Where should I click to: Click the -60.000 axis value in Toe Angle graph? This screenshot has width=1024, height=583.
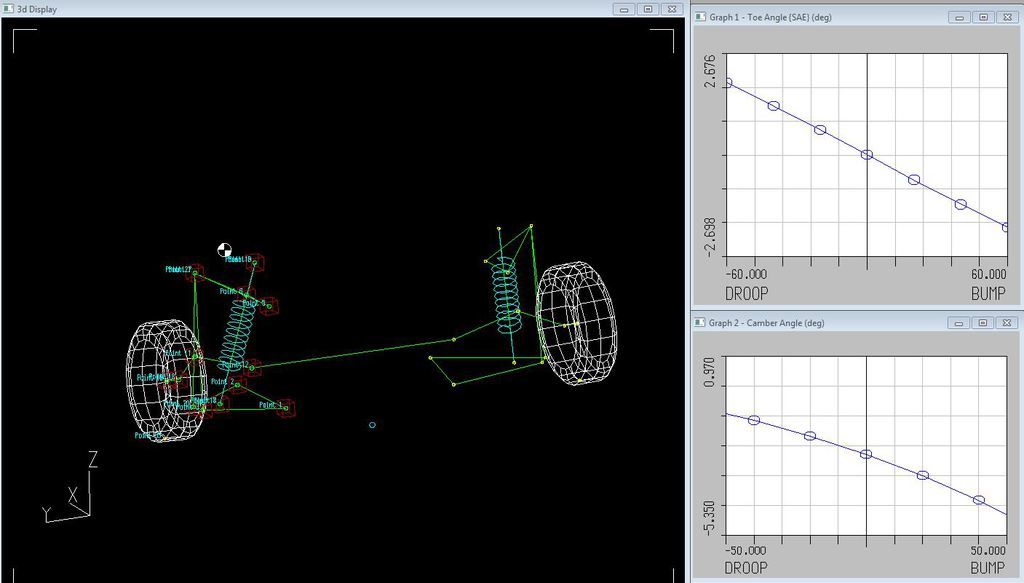(x=746, y=275)
